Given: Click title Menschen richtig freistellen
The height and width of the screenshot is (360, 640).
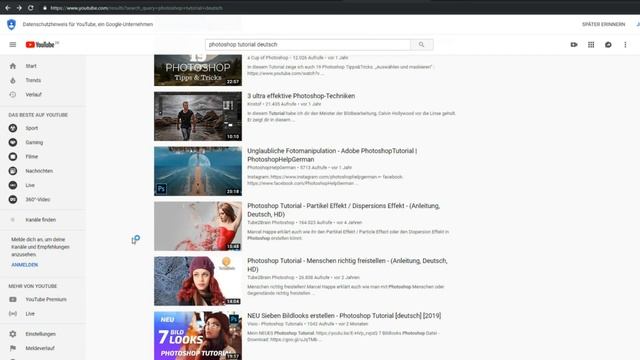Looking at the screenshot, I should click(347, 265).
